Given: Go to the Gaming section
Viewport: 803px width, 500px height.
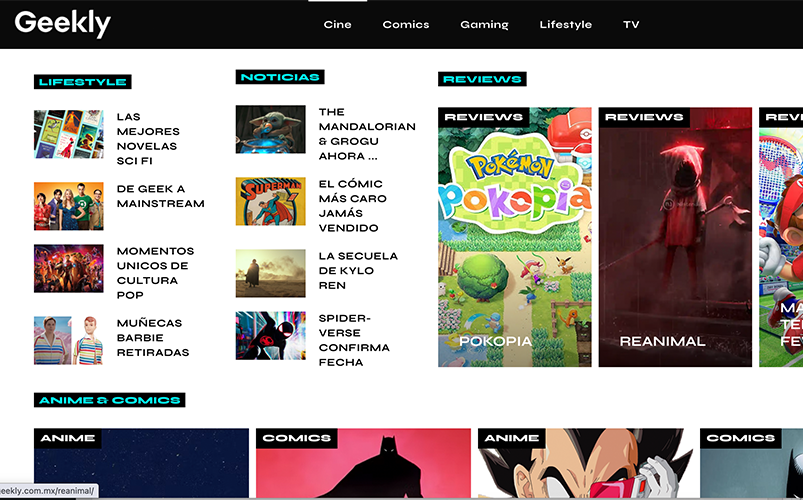Looking at the screenshot, I should pyautogui.click(x=484, y=25).
